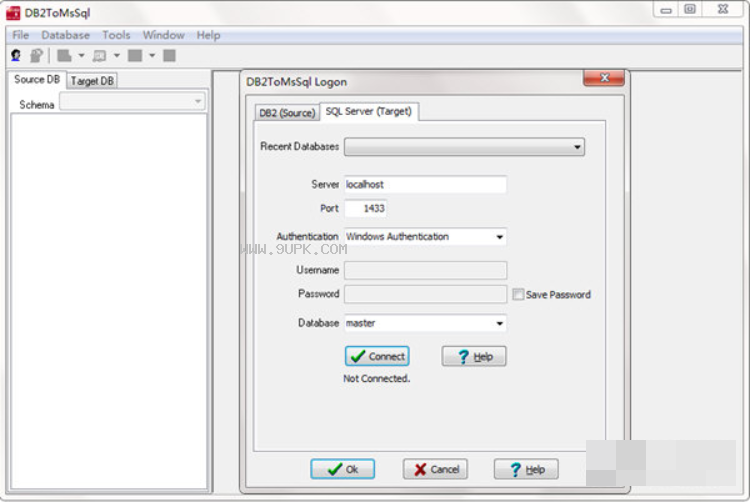Open the Tools menu

click(116, 35)
